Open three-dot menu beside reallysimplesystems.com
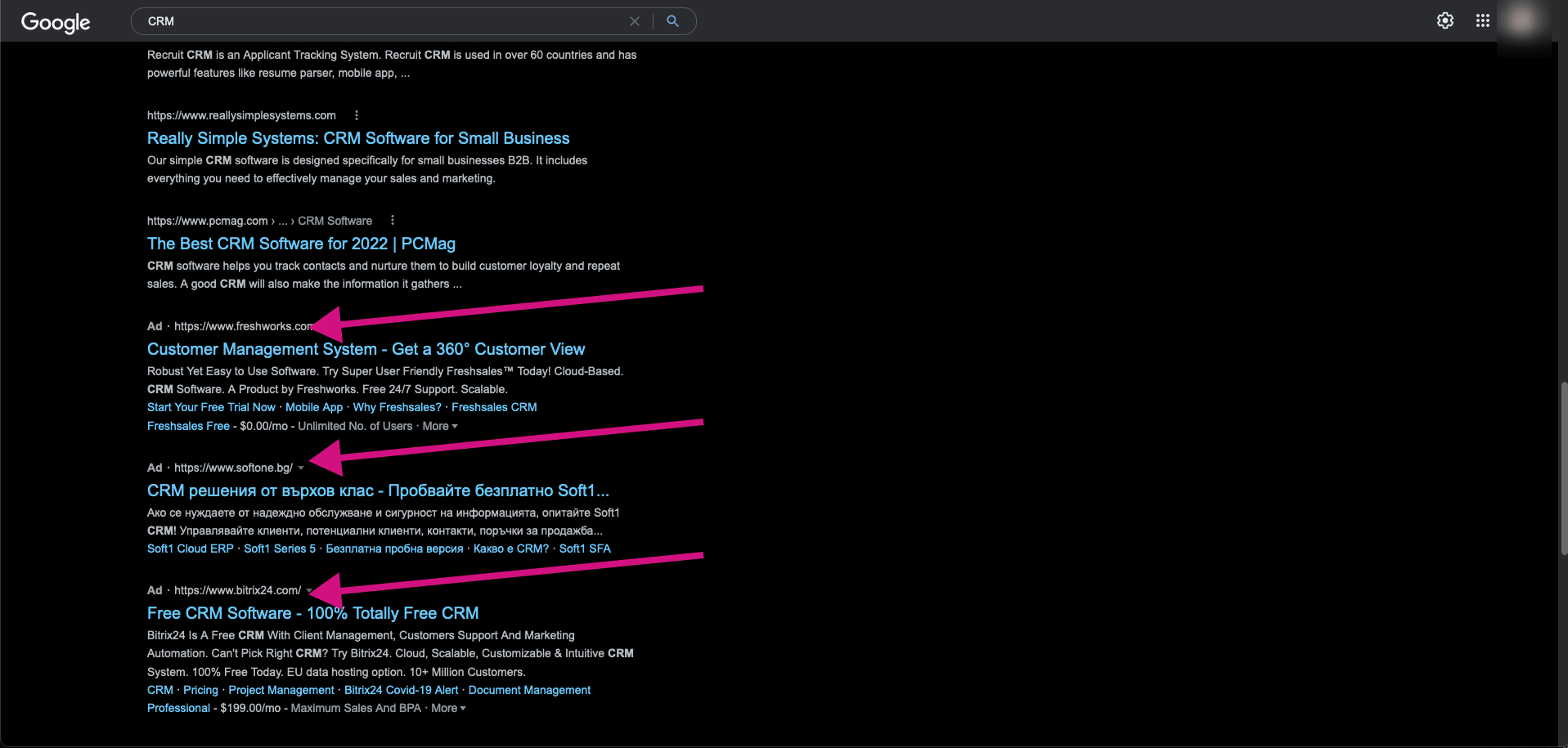Image resolution: width=1568 pixels, height=748 pixels. 356,115
